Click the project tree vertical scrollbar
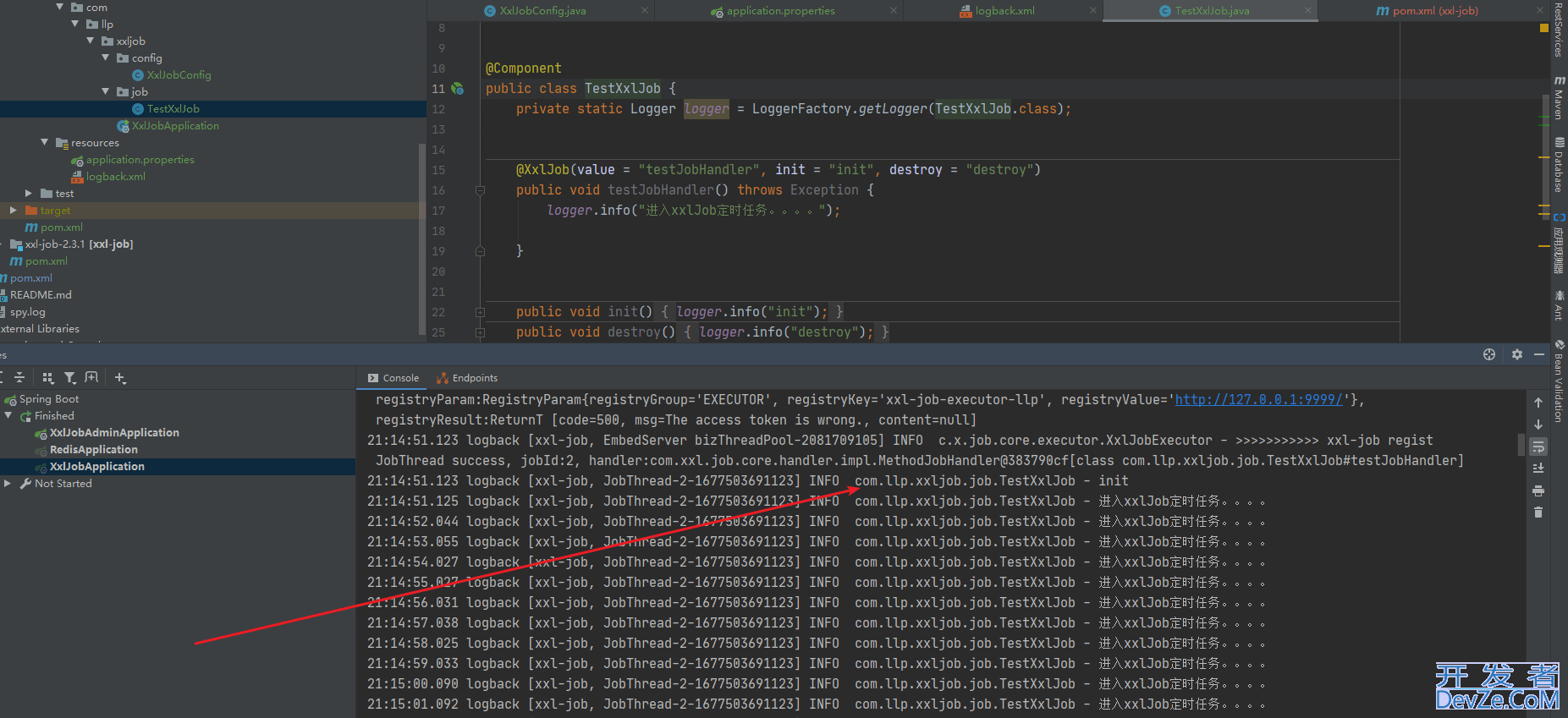This screenshot has width=1568, height=718. [x=422, y=241]
